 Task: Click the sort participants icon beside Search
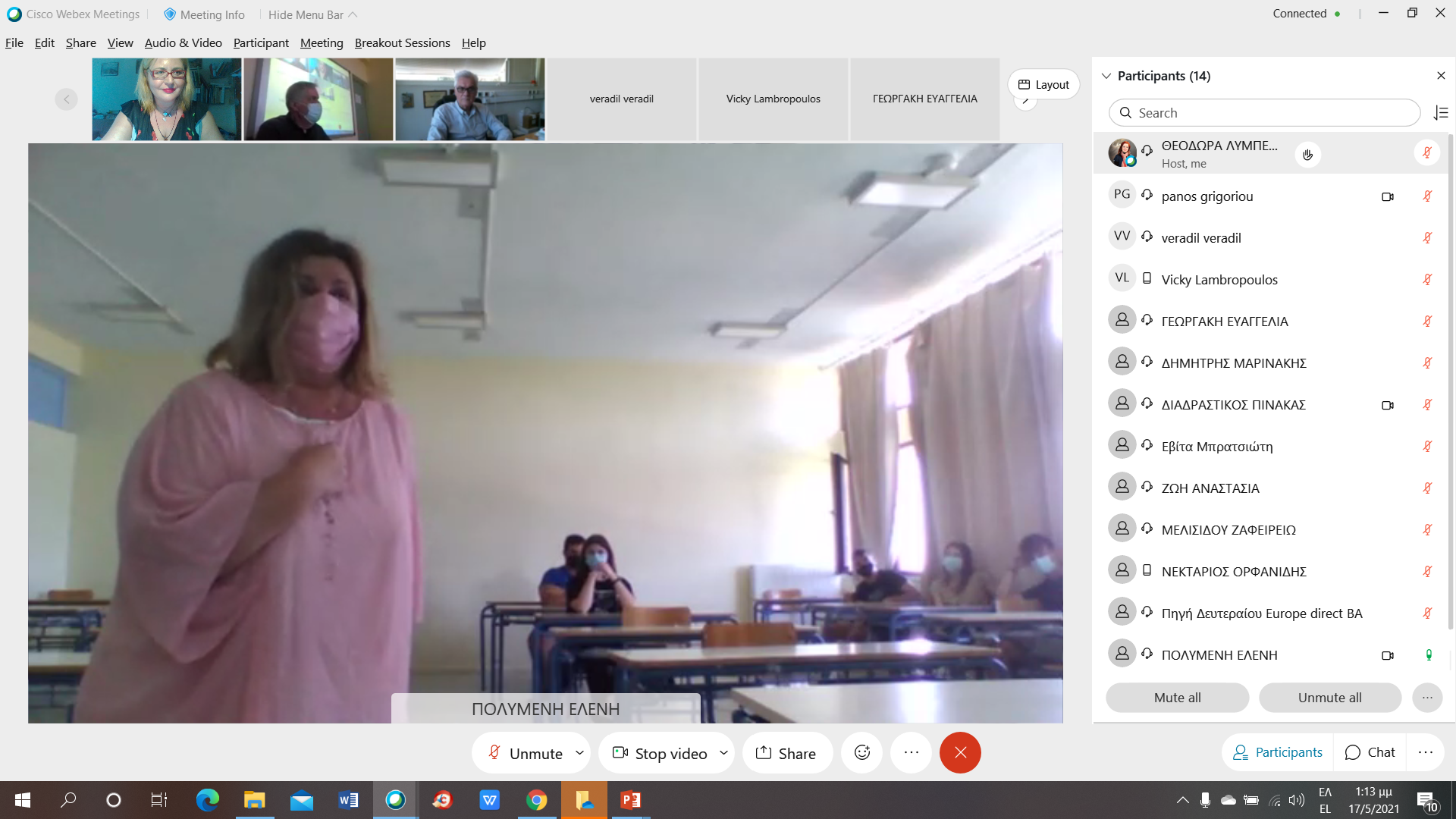coord(1441,113)
